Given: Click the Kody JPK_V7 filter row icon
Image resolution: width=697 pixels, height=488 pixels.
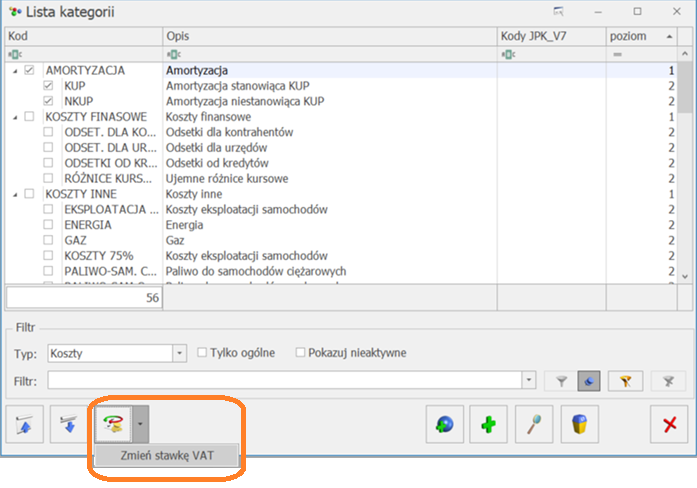Looking at the screenshot, I should coord(509,54).
